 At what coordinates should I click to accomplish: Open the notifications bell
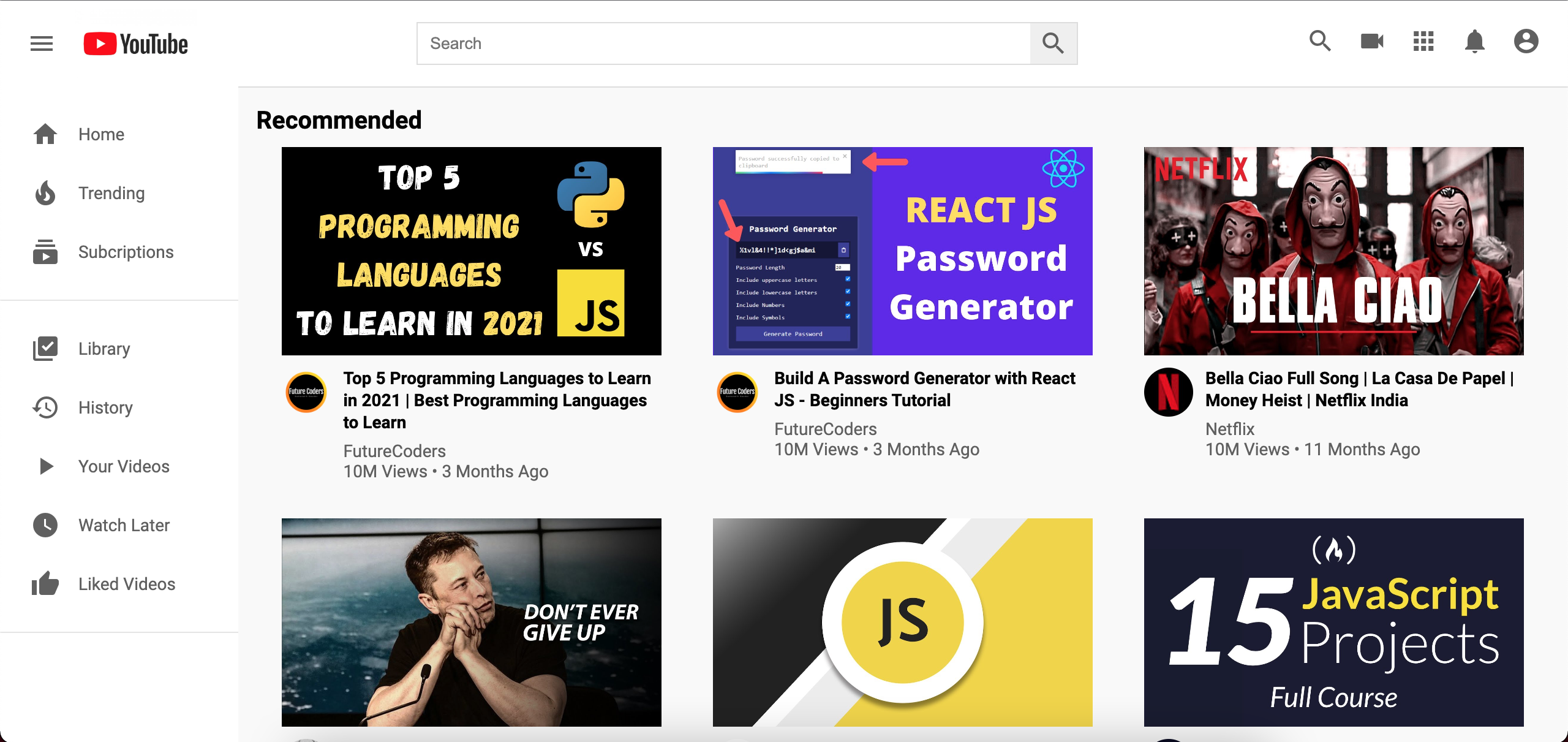point(1475,42)
